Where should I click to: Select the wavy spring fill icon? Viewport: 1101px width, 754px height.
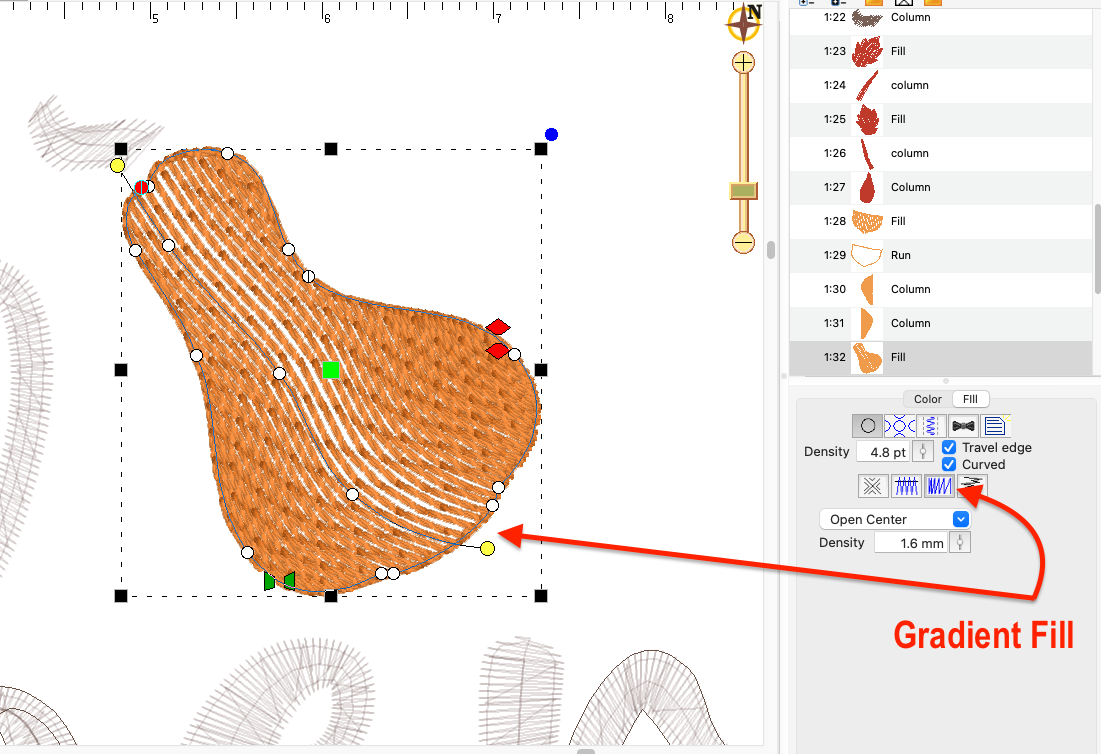931,426
